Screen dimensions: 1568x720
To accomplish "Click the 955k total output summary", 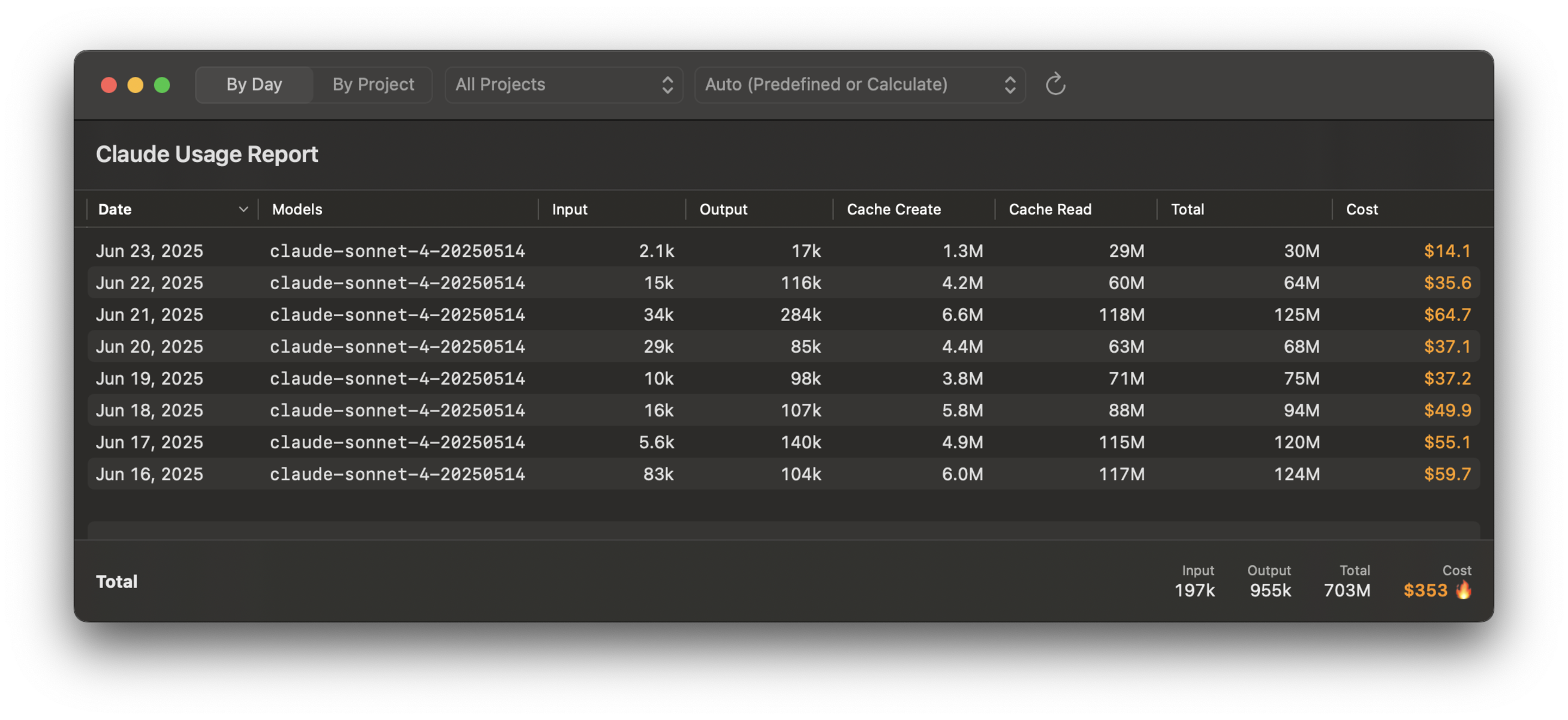I will point(1270,590).
